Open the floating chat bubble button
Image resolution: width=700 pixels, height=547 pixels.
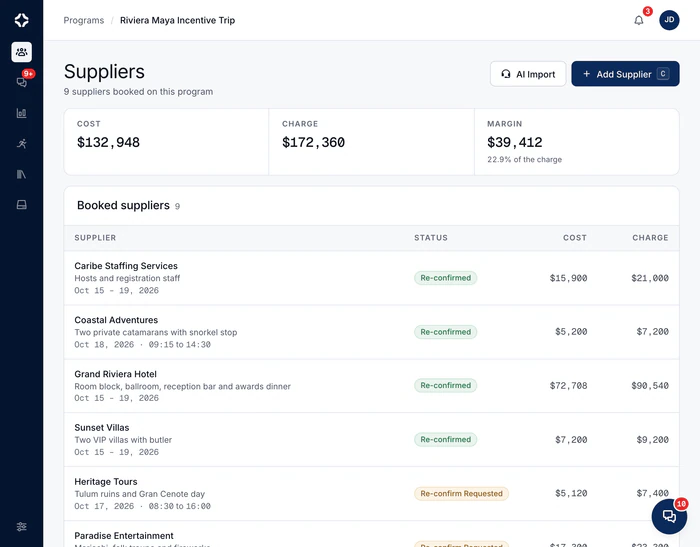(x=669, y=516)
